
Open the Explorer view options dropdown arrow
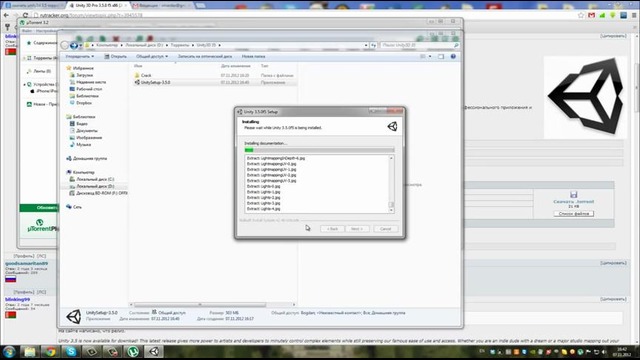pos(430,56)
